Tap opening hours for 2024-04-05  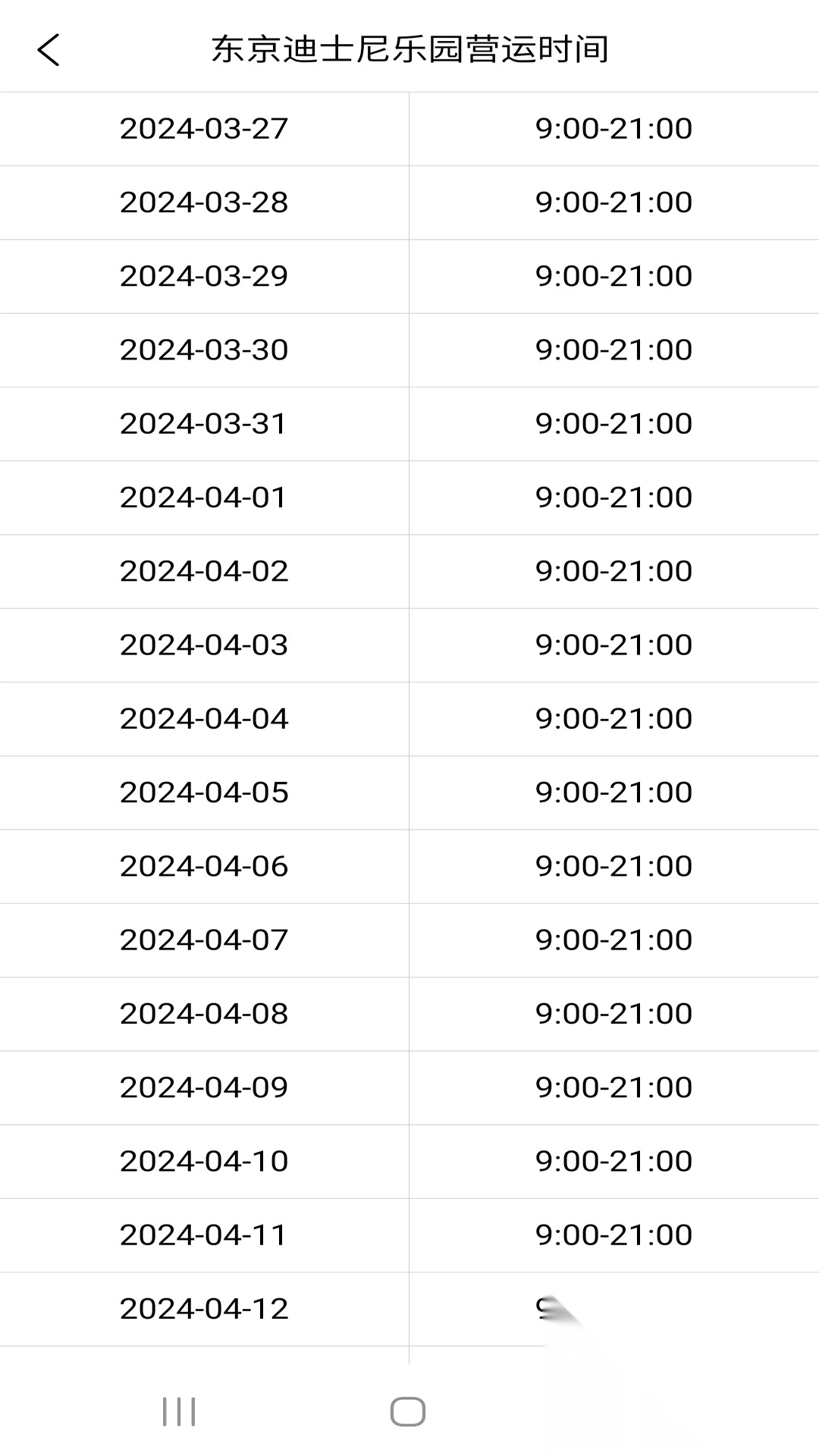(x=613, y=792)
